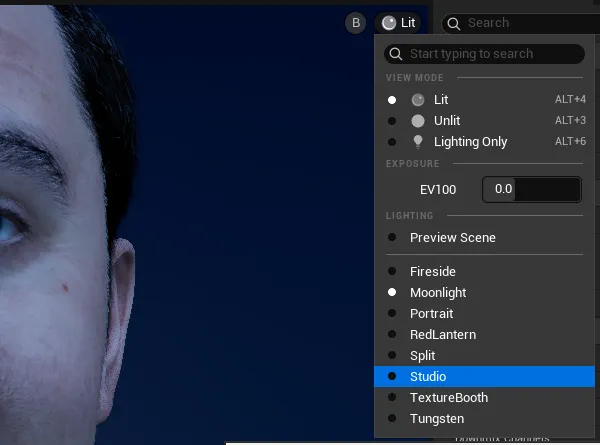600x445 pixels.
Task: Open the Lit view mode dropdown
Action: coord(398,23)
